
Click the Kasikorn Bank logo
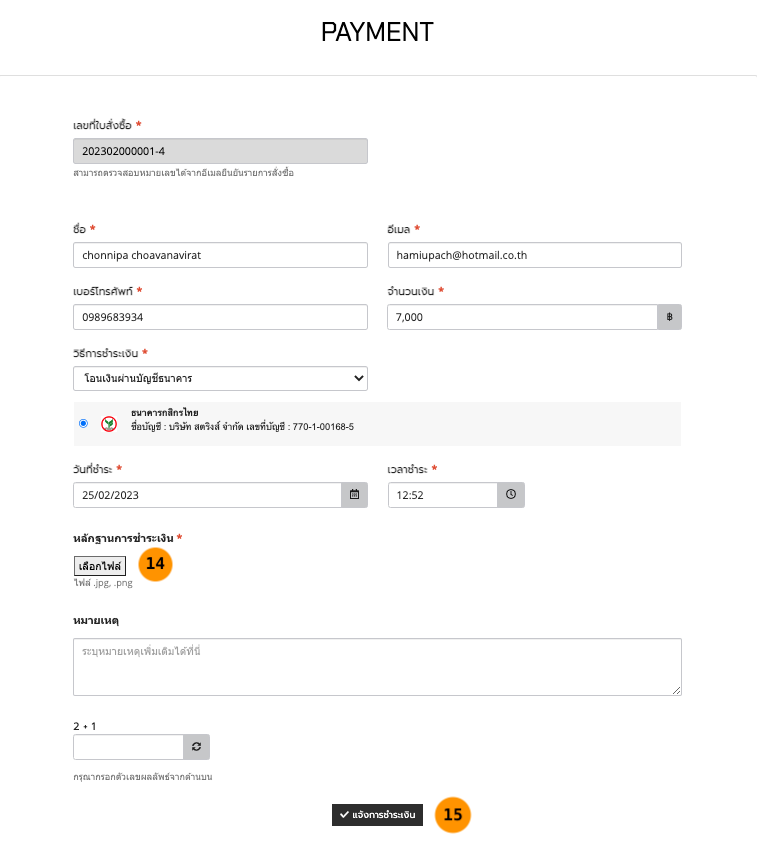pyautogui.click(x=109, y=424)
